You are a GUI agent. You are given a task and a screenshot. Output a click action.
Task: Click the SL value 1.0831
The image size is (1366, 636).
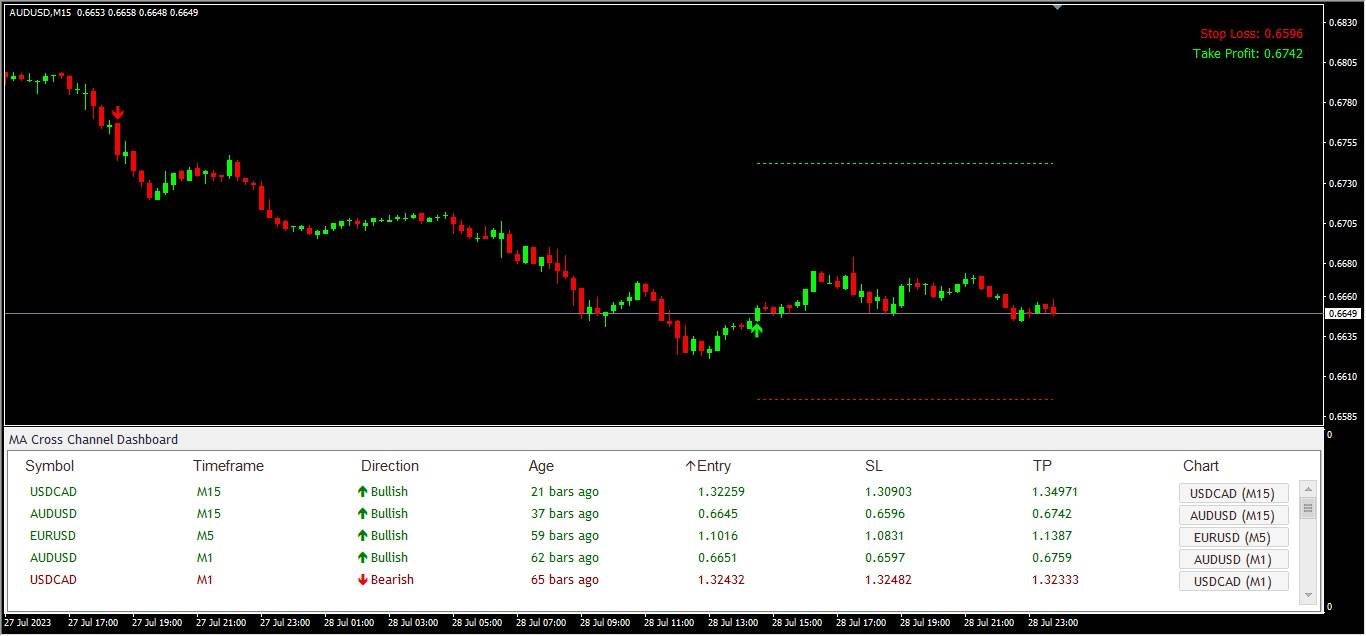885,535
